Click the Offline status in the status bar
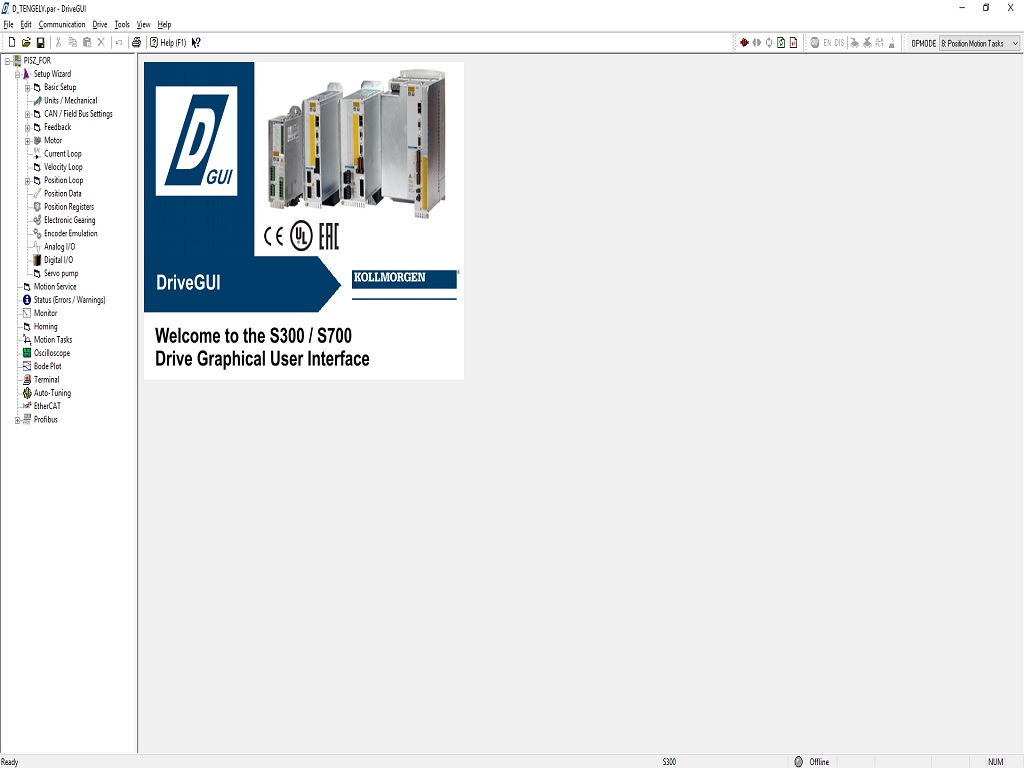This screenshot has height=768, width=1024. coord(819,761)
